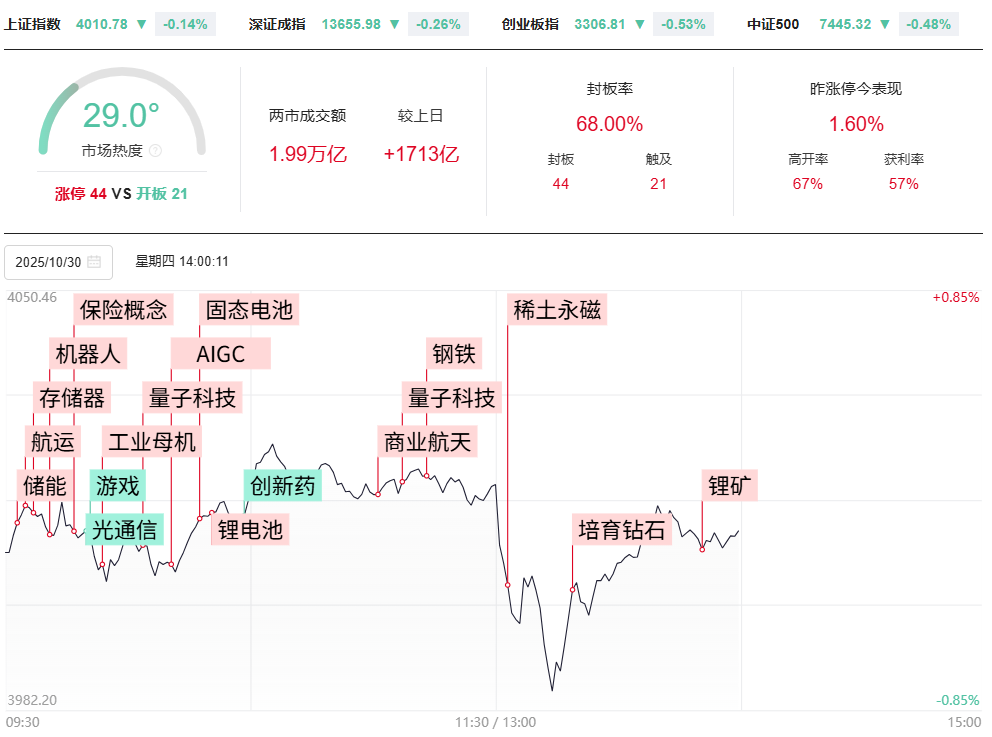
Task: Click the down arrow next to 中证500
Action: coord(883,24)
